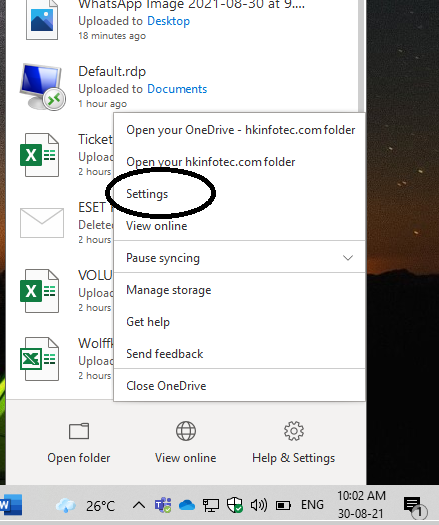Click the Help & Settings label
Image resolution: width=439 pixels, height=525 pixels.
(294, 458)
